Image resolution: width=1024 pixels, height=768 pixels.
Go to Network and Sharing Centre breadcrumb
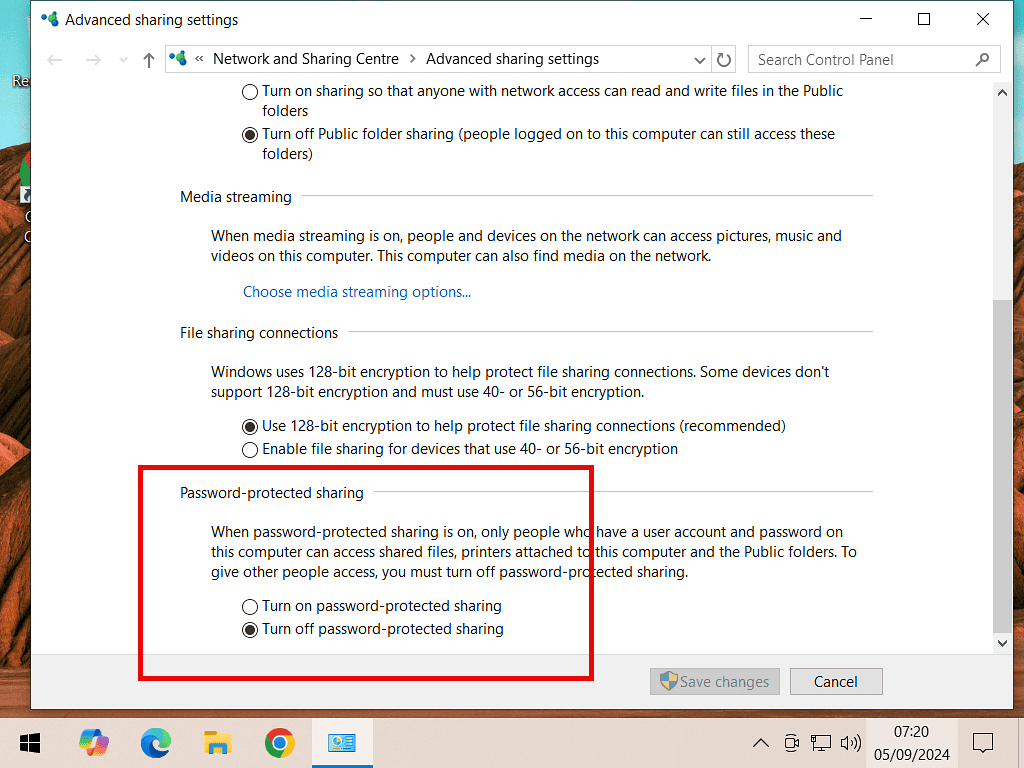305,60
